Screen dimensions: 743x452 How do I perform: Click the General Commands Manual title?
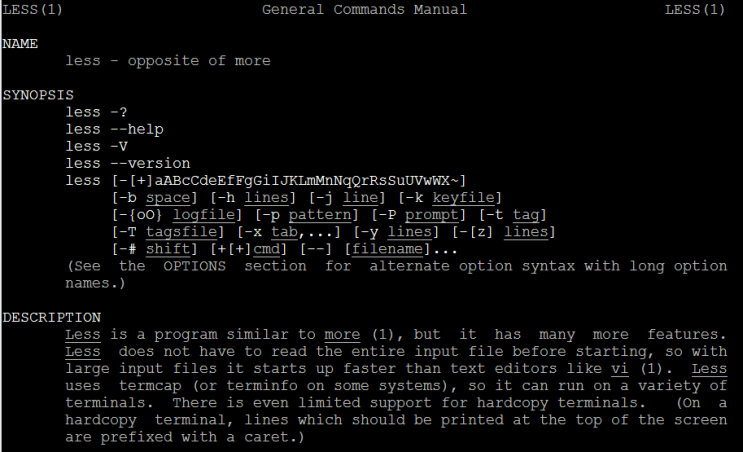click(364, 10)
